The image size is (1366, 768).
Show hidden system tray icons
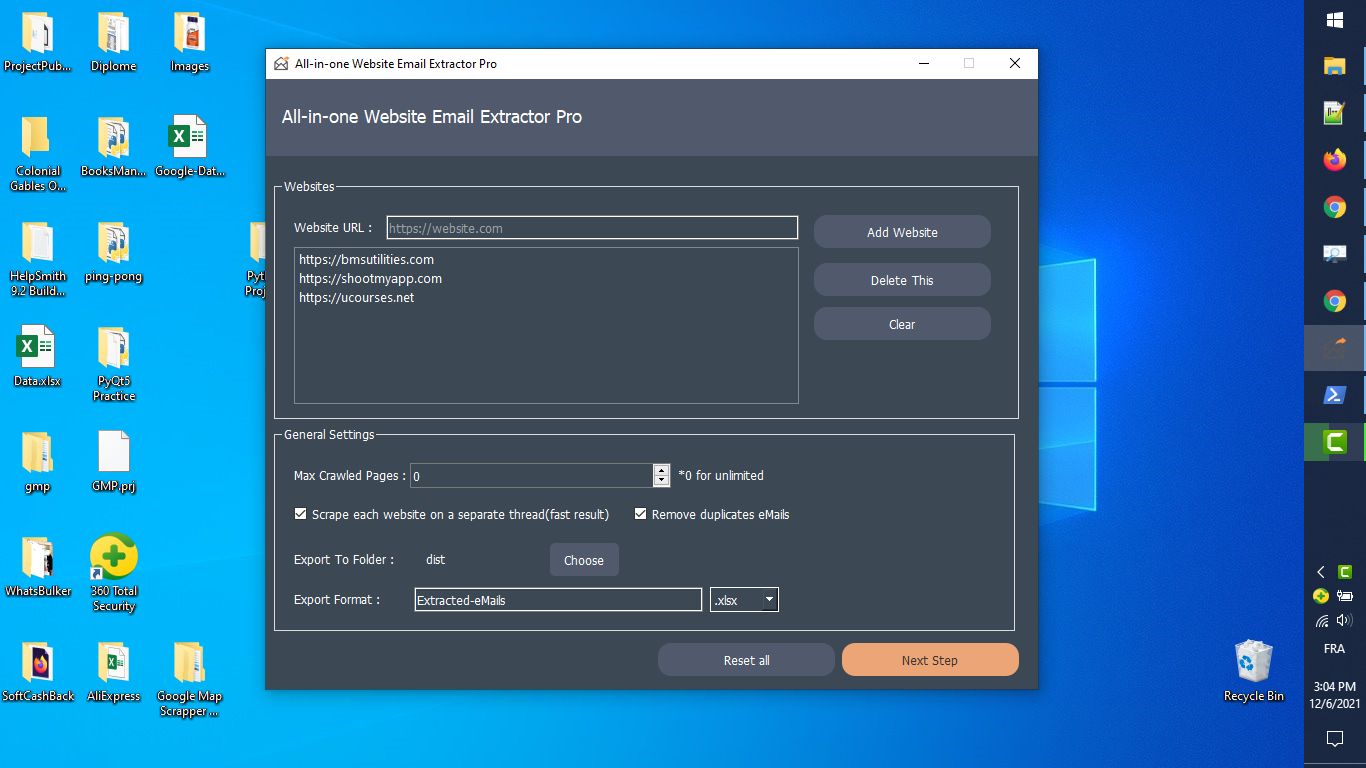[1321, 572]
